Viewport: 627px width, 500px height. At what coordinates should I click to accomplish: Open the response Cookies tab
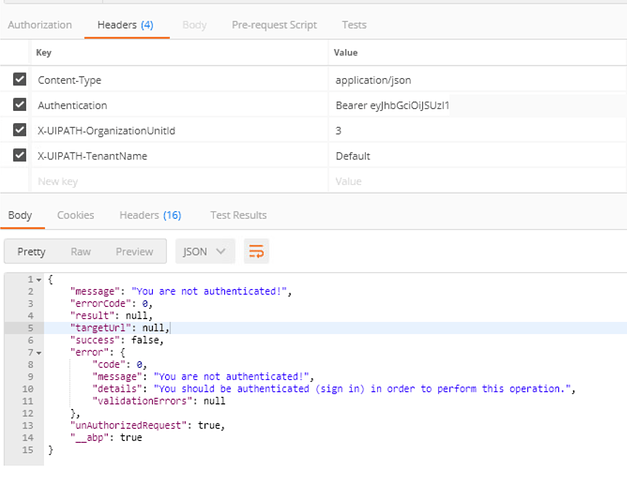click(75, 215)
